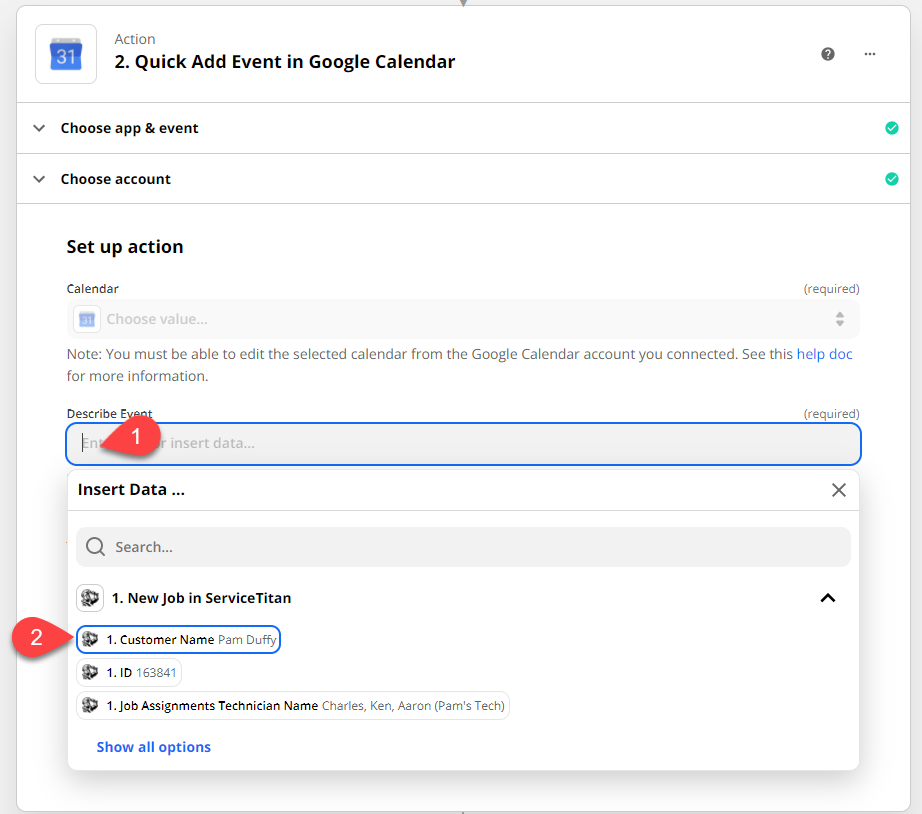Insert the Customer Name Pam Duffy field
The width and height of the screenshot is (922, 814).
click(x=178, y=639)
